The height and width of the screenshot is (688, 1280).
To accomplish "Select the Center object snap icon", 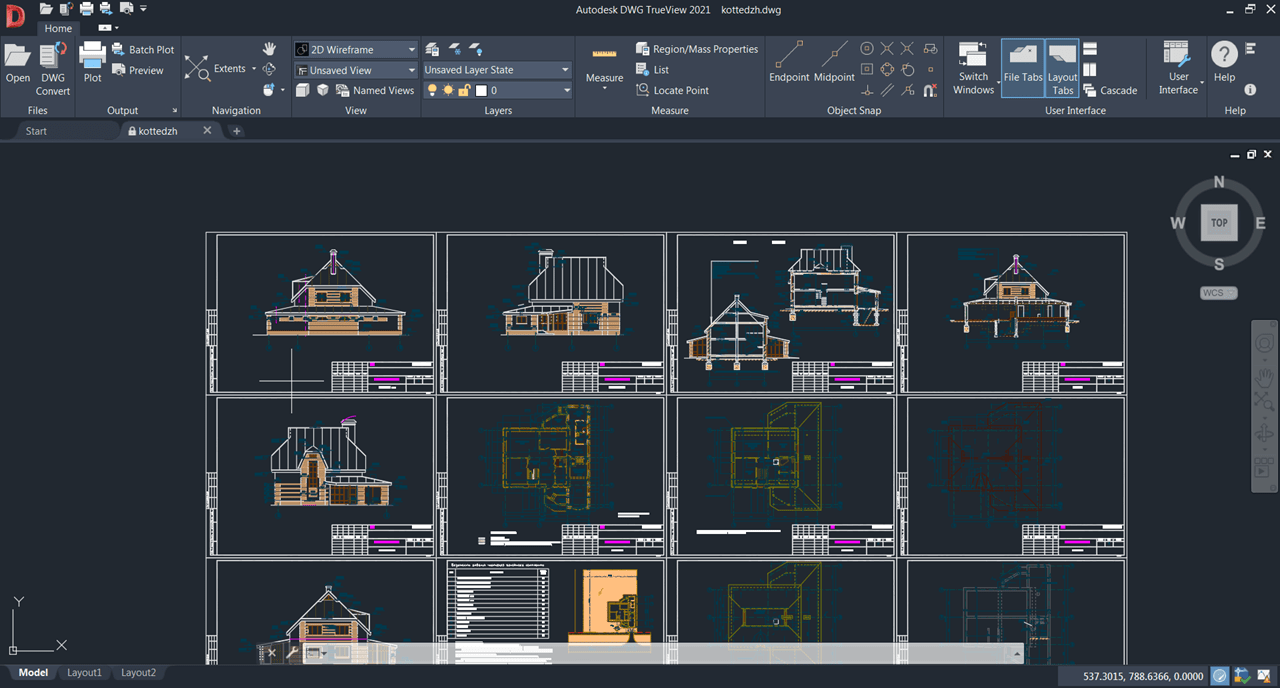I will click(x=867, y=48).
